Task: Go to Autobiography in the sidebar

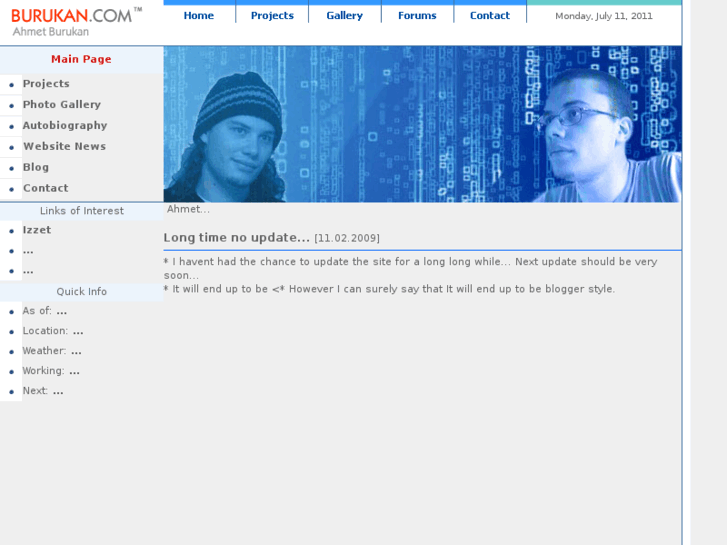Action: coord(65,125)
